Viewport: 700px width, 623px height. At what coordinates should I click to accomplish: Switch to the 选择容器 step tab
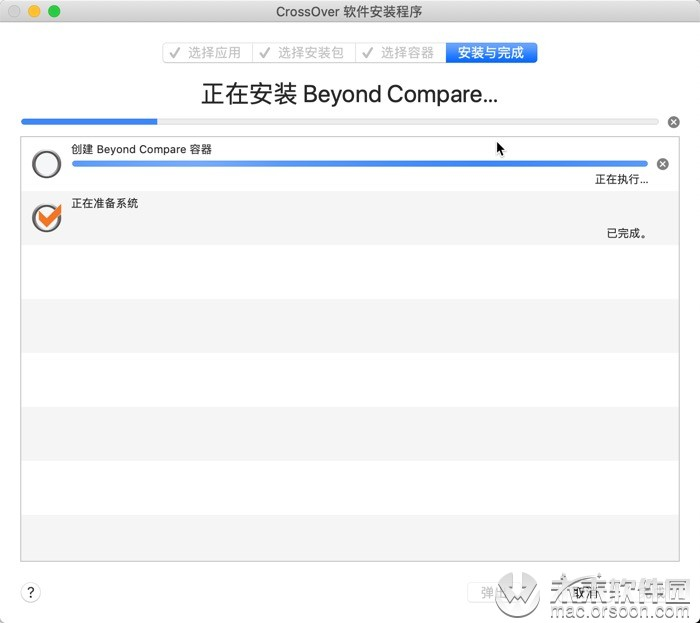pyautogui.click(x=400, y=53)
